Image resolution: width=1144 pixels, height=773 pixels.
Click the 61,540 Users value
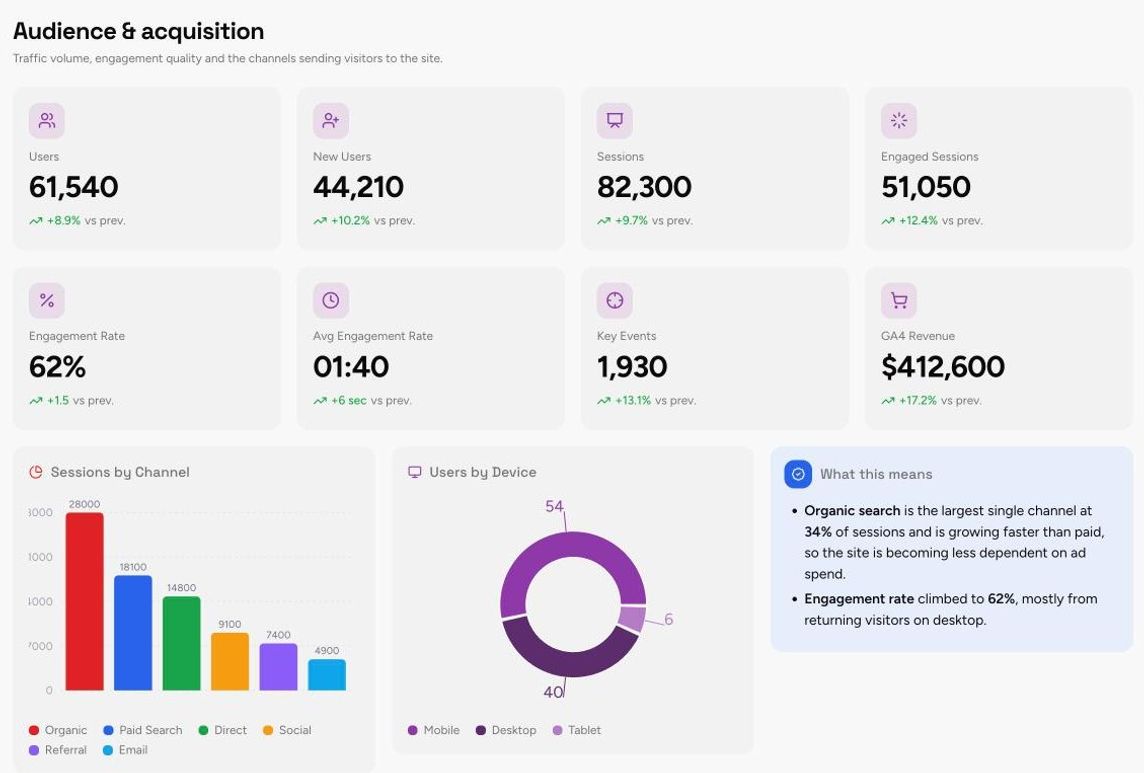coord(74,188)
